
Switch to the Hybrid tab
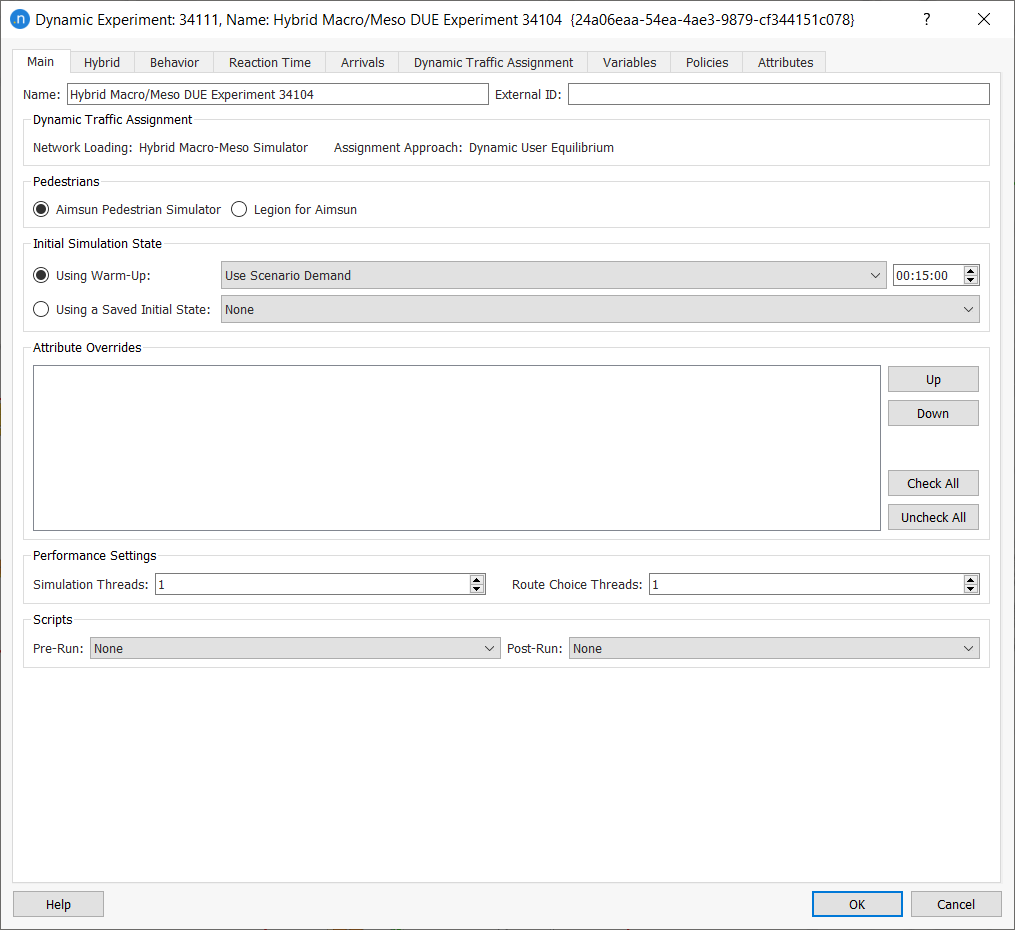point(102,62)
